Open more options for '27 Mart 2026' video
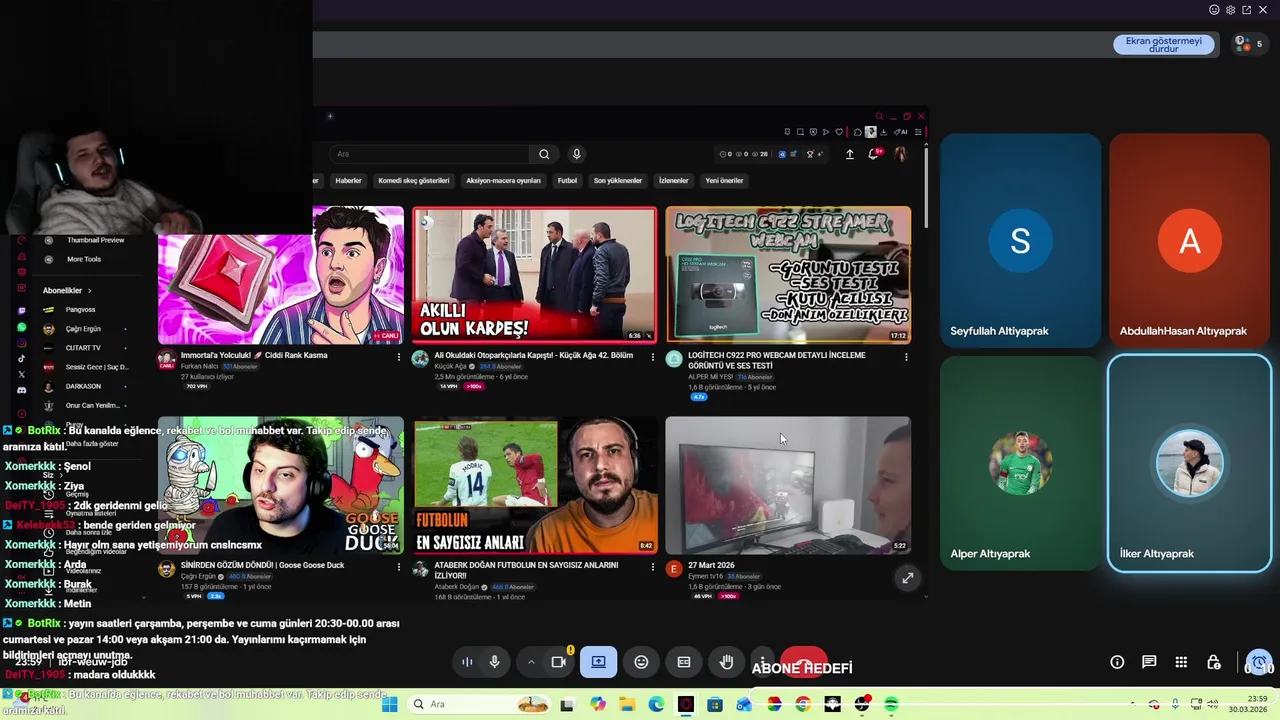Image resolution: width=1280 pixels, height=720 pixels. click(x=906, y=567)
